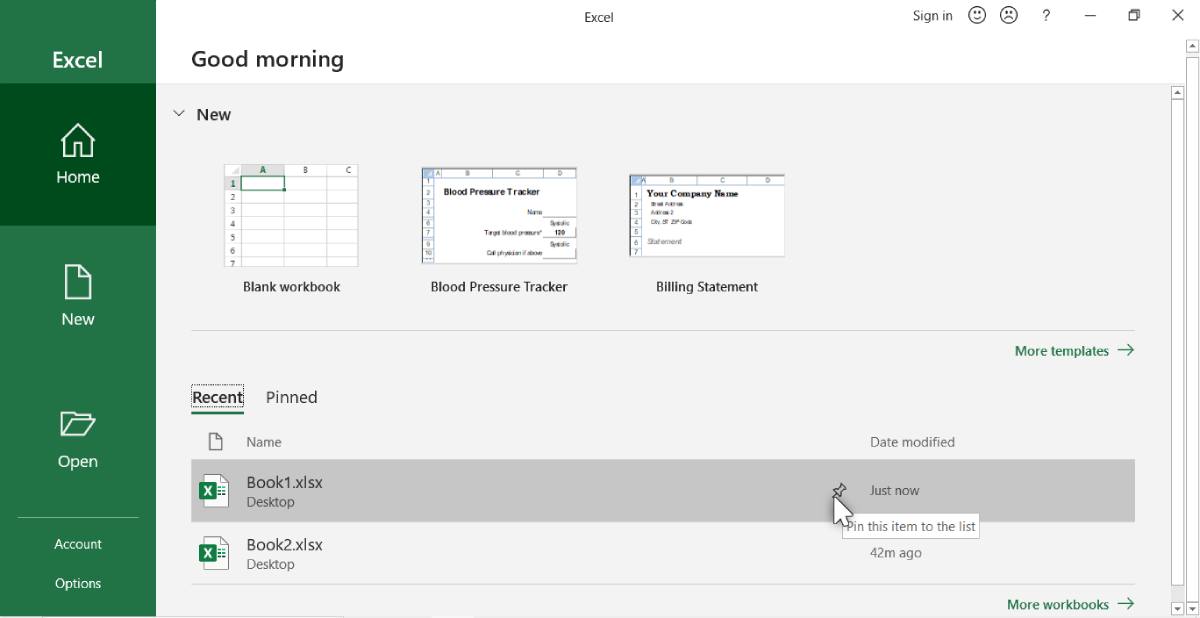Viewport: 1200px width, 618px height.
Task: Click the scrollbar up arrow of the page
Action: tap(1177, 93)
